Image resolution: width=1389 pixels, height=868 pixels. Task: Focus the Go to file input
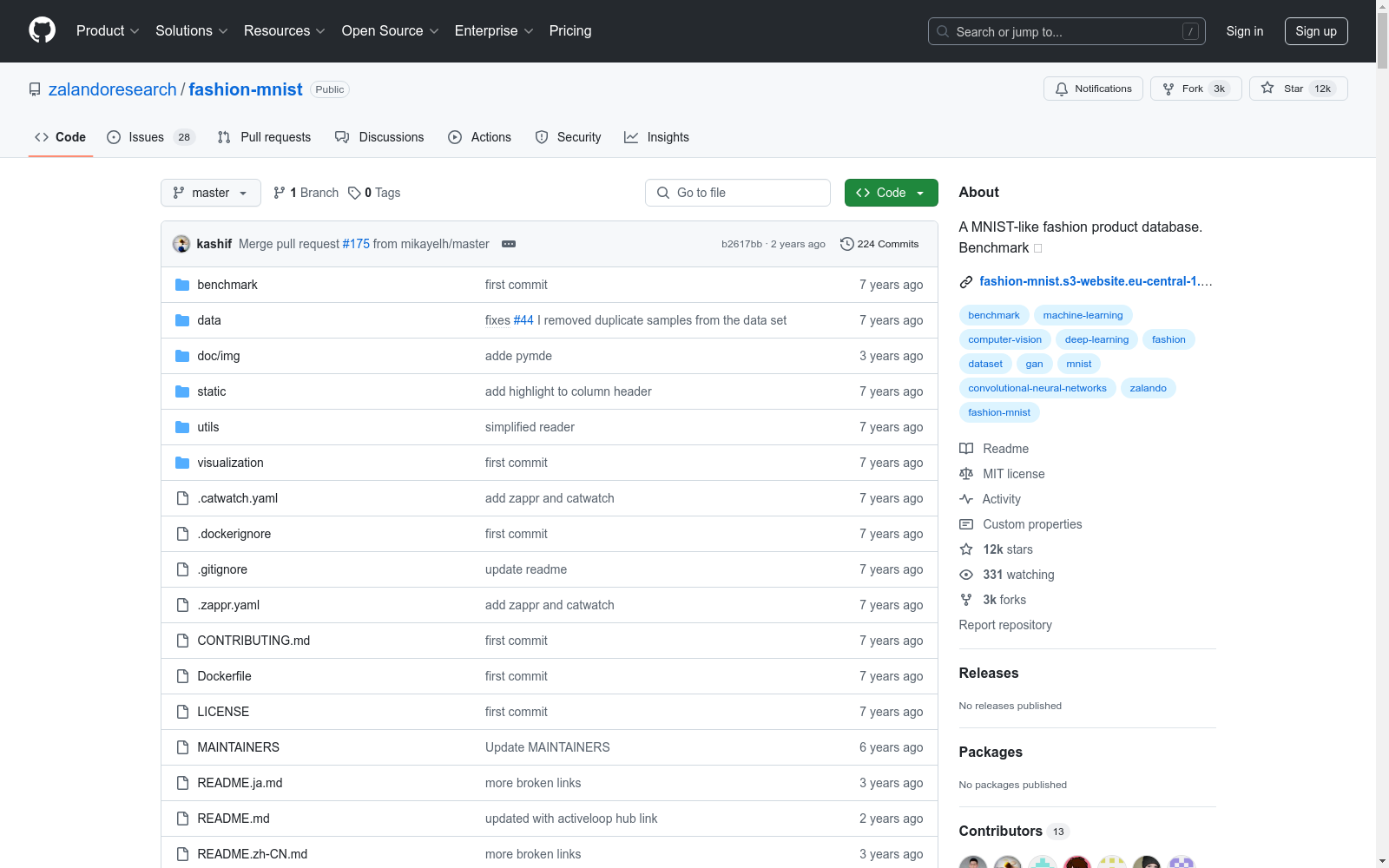pyautogui.click(x=738, y=193)
